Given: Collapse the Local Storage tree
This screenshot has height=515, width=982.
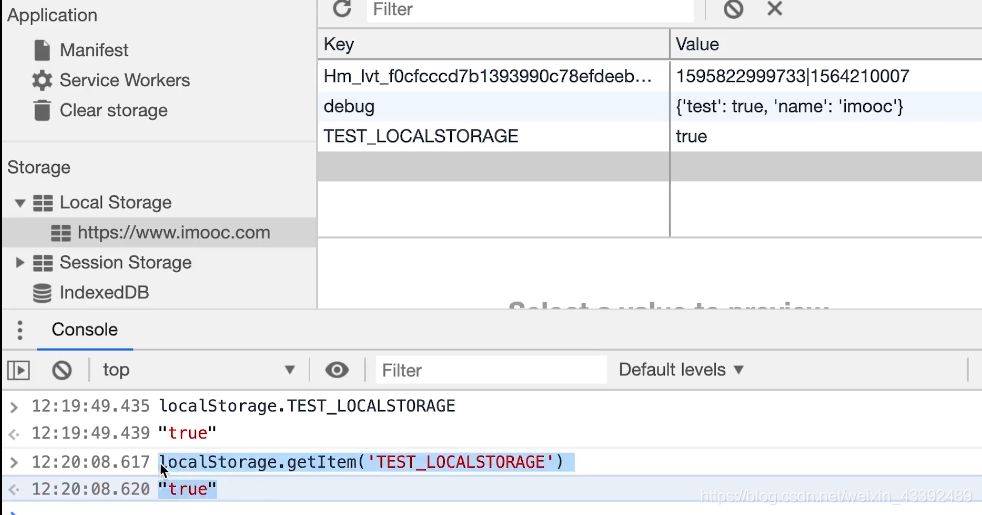Looking at the screenshot, I should [x=20, y=203].
